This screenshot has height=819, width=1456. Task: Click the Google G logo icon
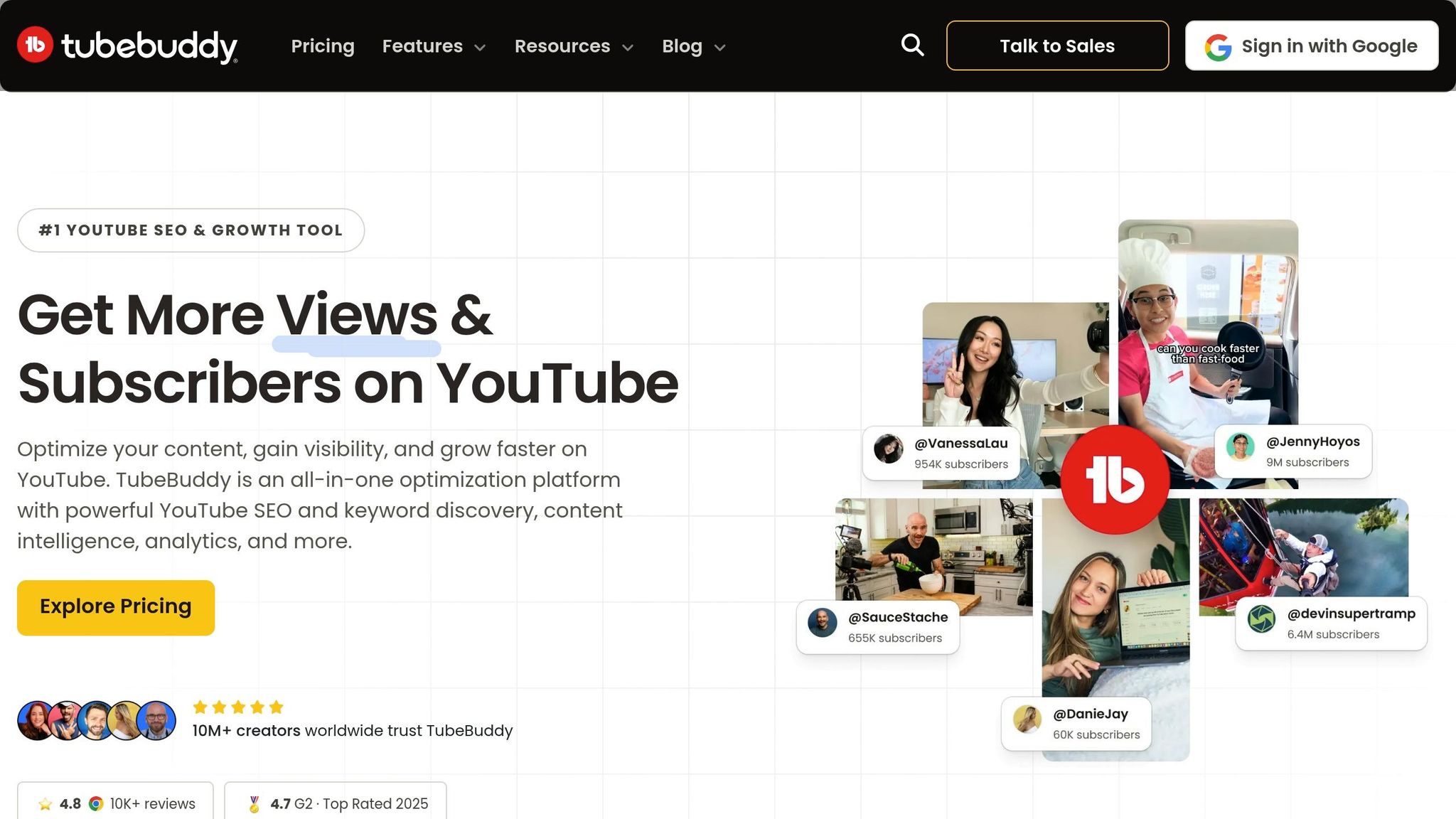[1218, 47]
